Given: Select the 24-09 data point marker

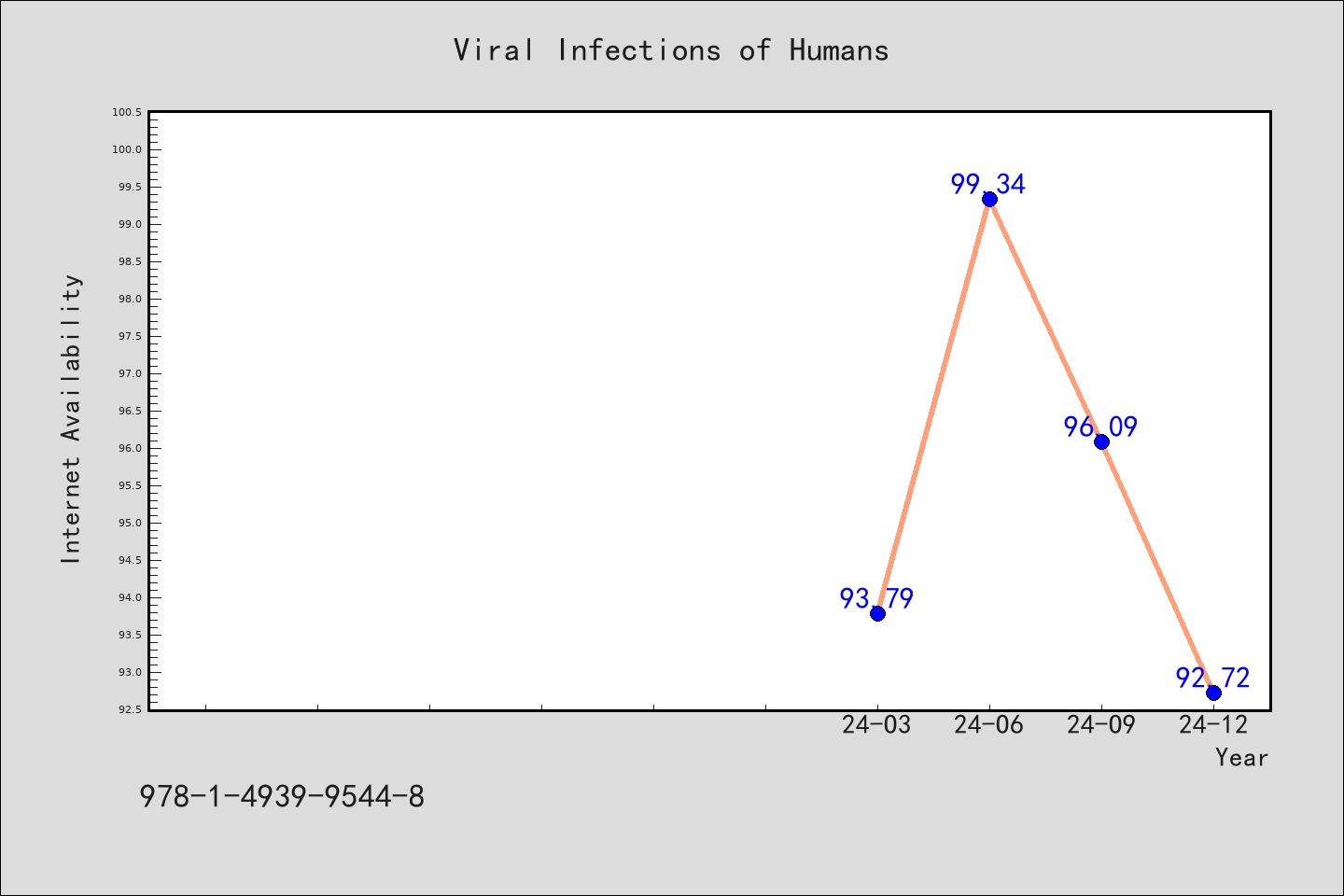Looking at the screenshot, I should click(1101, 441).
